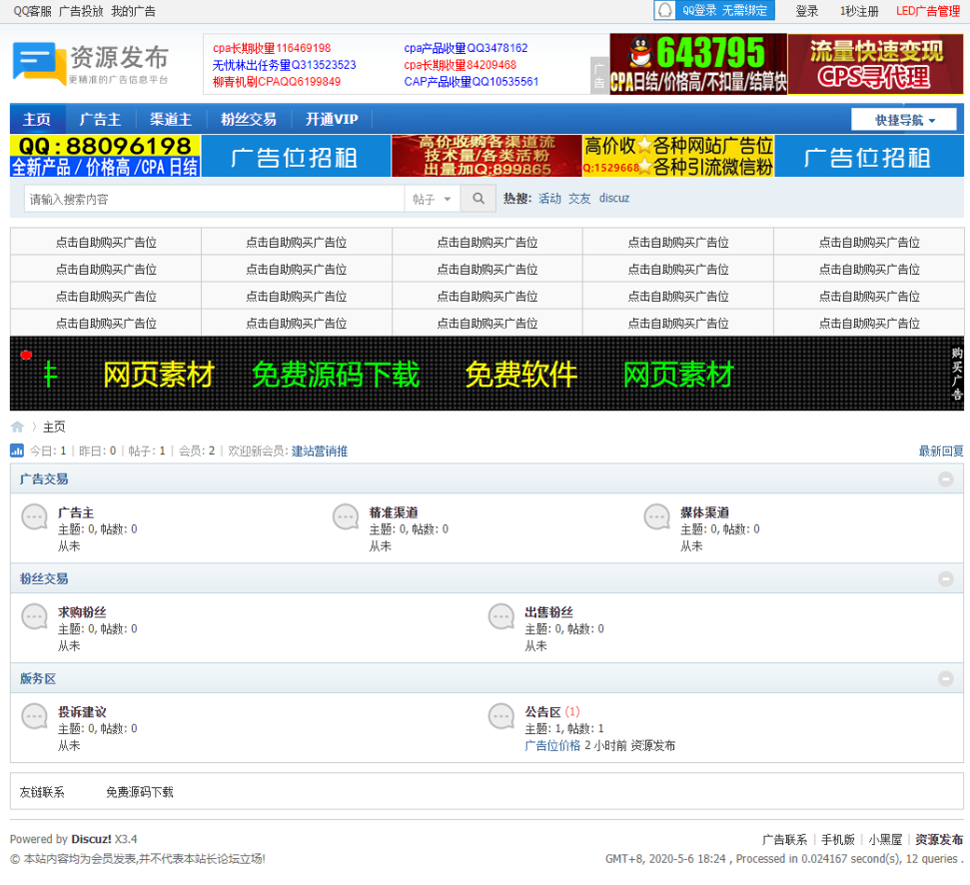Click the 公告区 forum bubble icon

pyautogui.click(x=501, y=716)
